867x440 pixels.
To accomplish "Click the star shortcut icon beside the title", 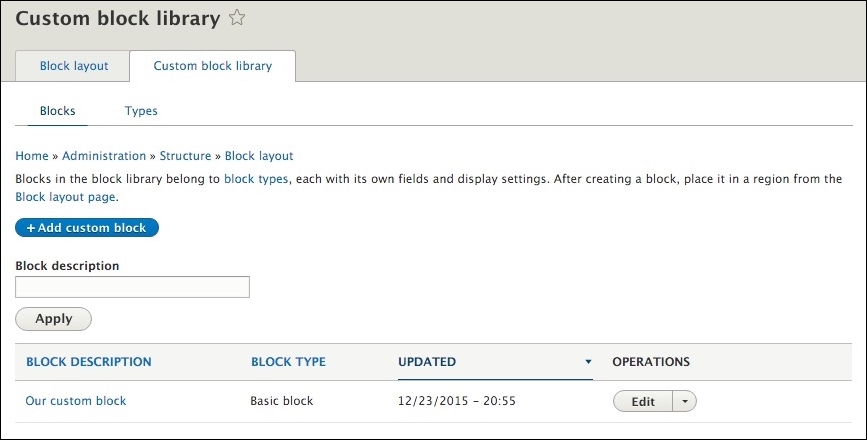I will click(x=237, y=18).
